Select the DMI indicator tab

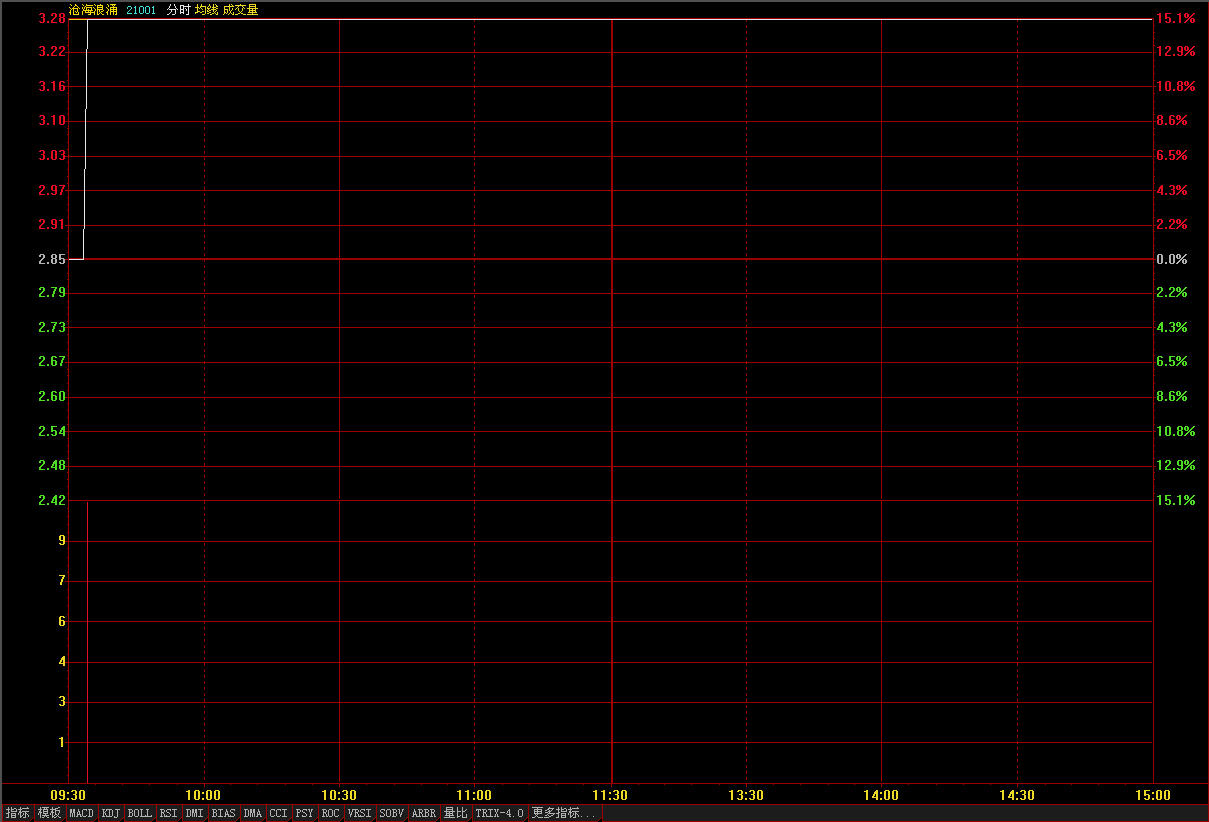coord(194,813)
